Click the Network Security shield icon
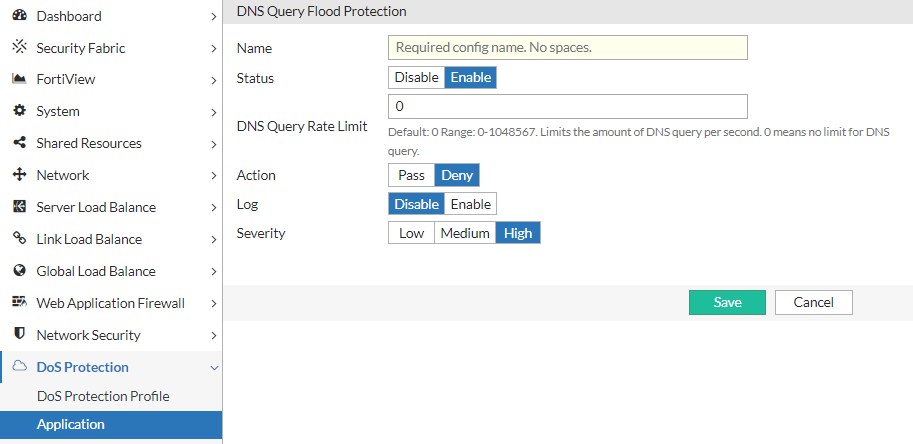 click(x=18, y=334)
